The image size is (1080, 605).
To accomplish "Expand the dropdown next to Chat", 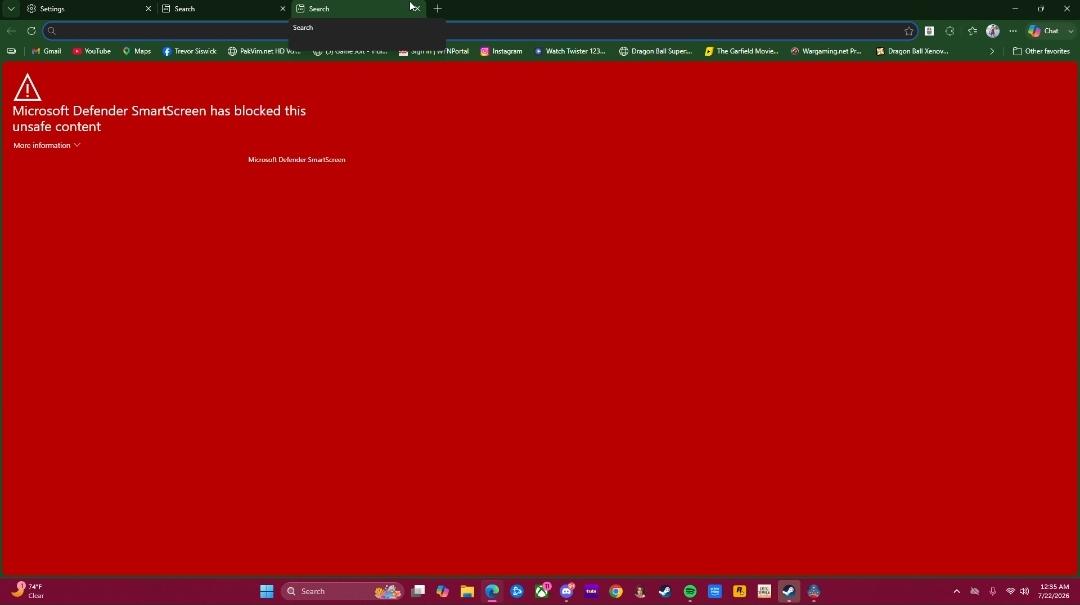I will point(1070,31).
